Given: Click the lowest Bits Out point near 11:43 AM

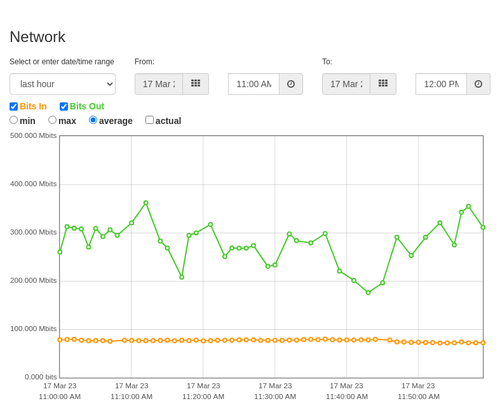Looking at the screenshot, I should [368, 292].
